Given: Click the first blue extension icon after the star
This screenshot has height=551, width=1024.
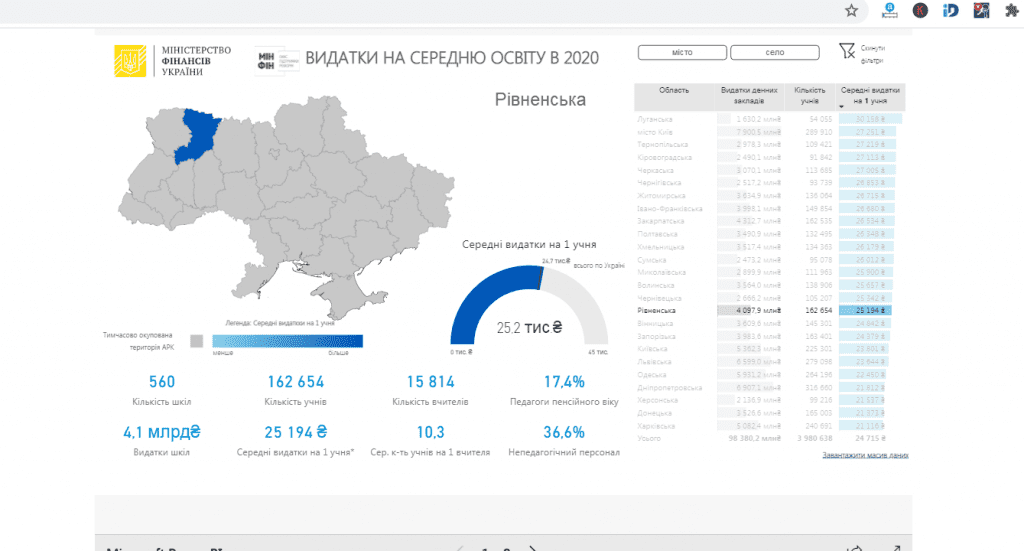Looking at the screenshot, I should [x=889, y=11].
